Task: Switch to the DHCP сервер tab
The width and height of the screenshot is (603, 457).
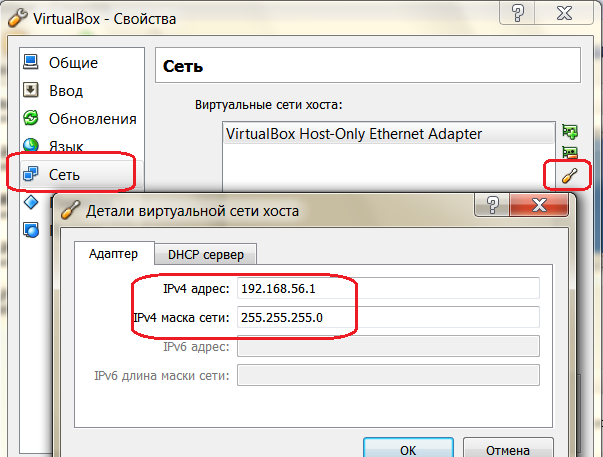Action: (206, 254)
